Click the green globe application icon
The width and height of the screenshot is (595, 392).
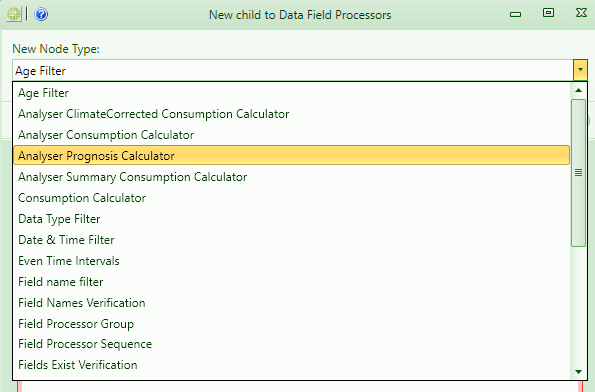14,14
